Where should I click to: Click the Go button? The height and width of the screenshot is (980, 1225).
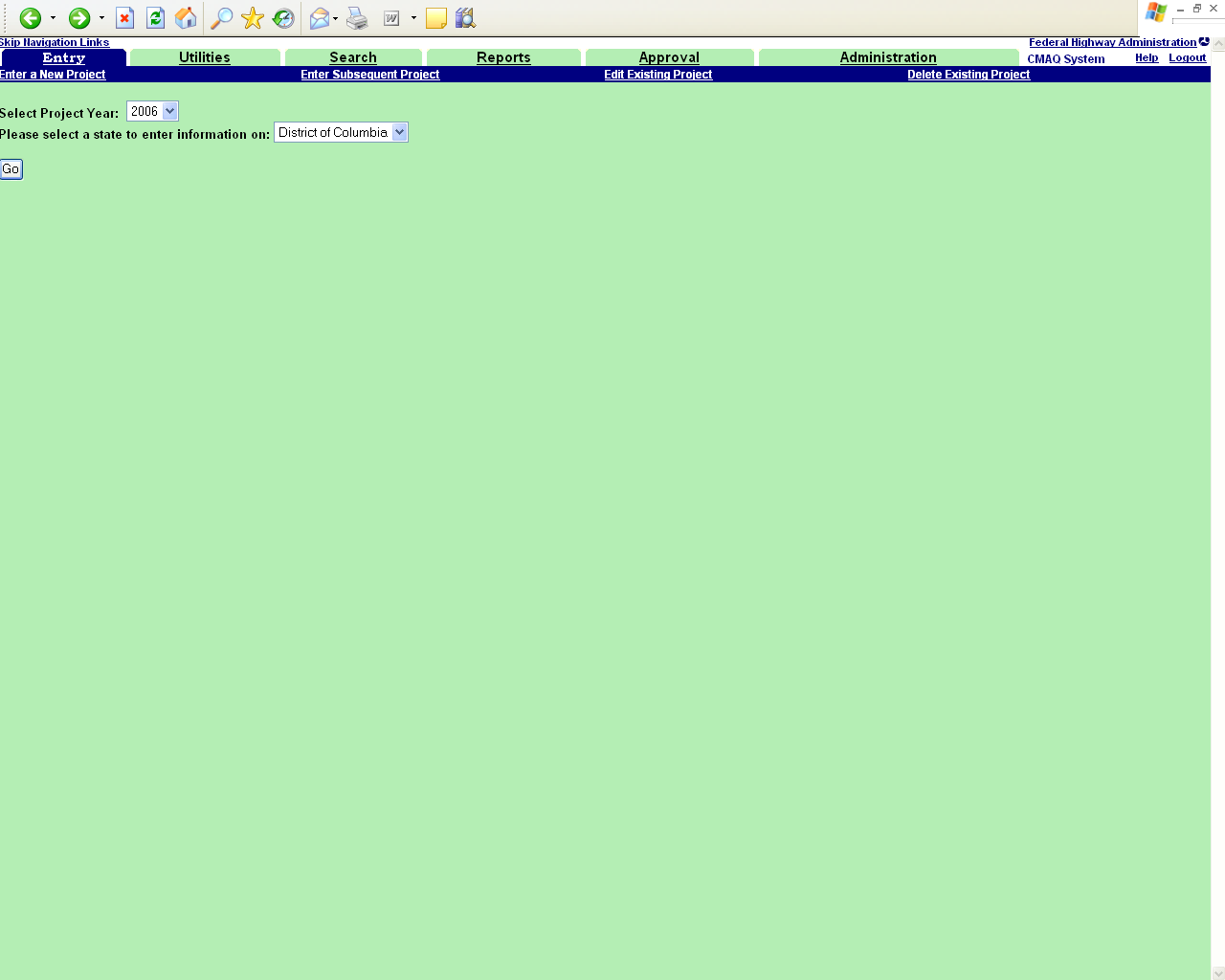11,169
